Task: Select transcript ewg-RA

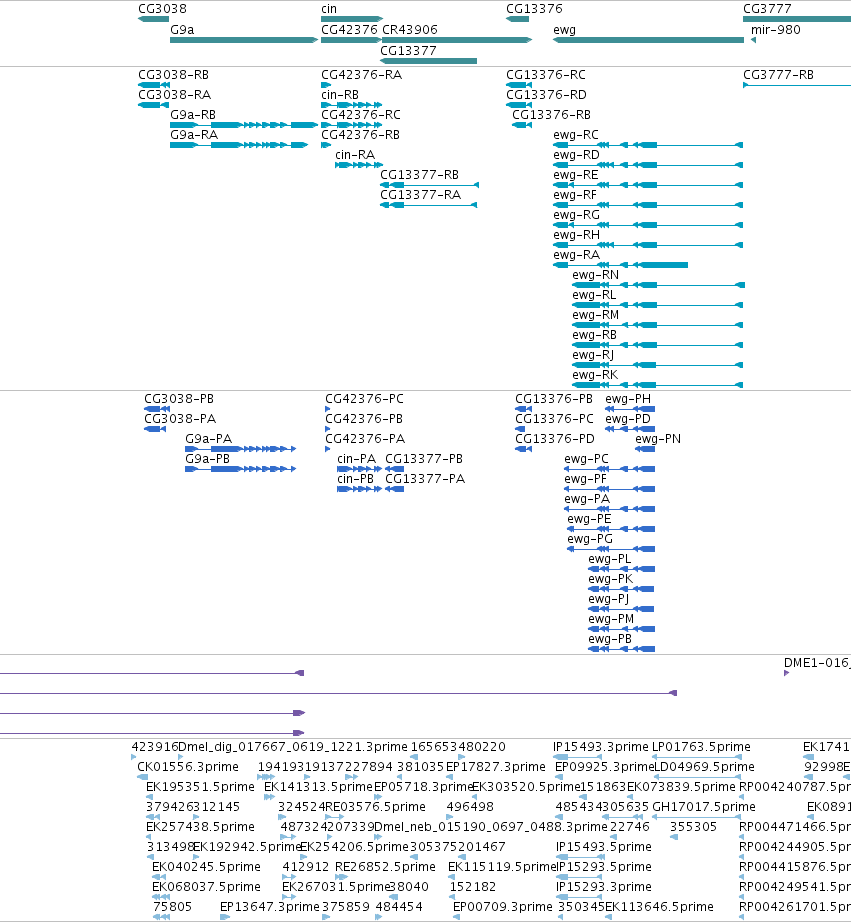Action: (x=576, y=255)
